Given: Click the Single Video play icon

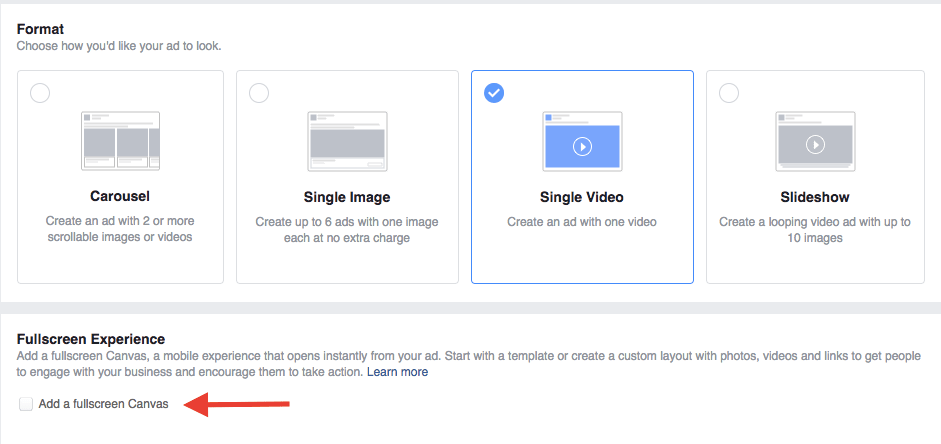Looking at the screenshot, I should (582, 146).
